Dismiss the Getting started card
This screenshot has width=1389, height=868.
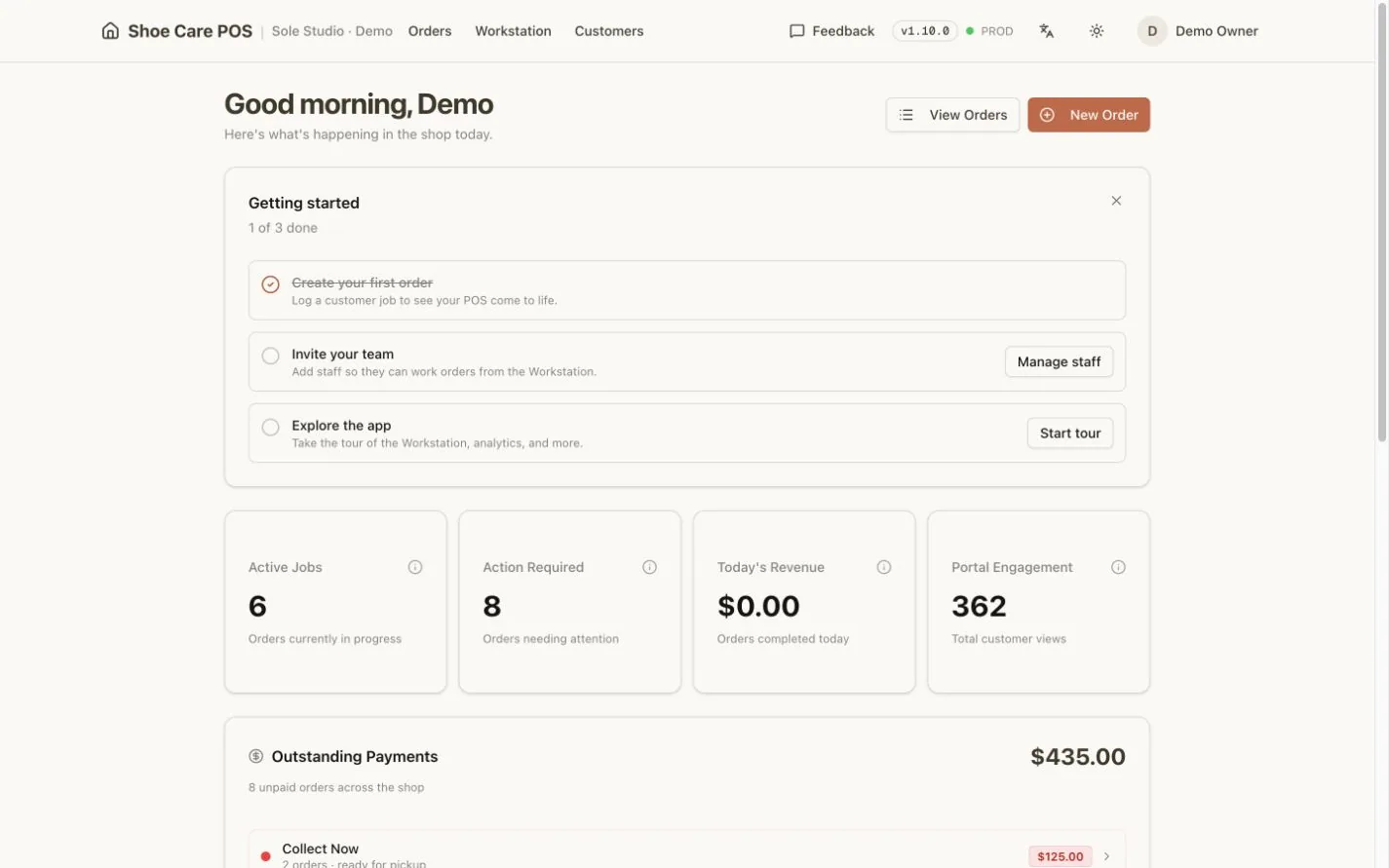[1116, 201]
